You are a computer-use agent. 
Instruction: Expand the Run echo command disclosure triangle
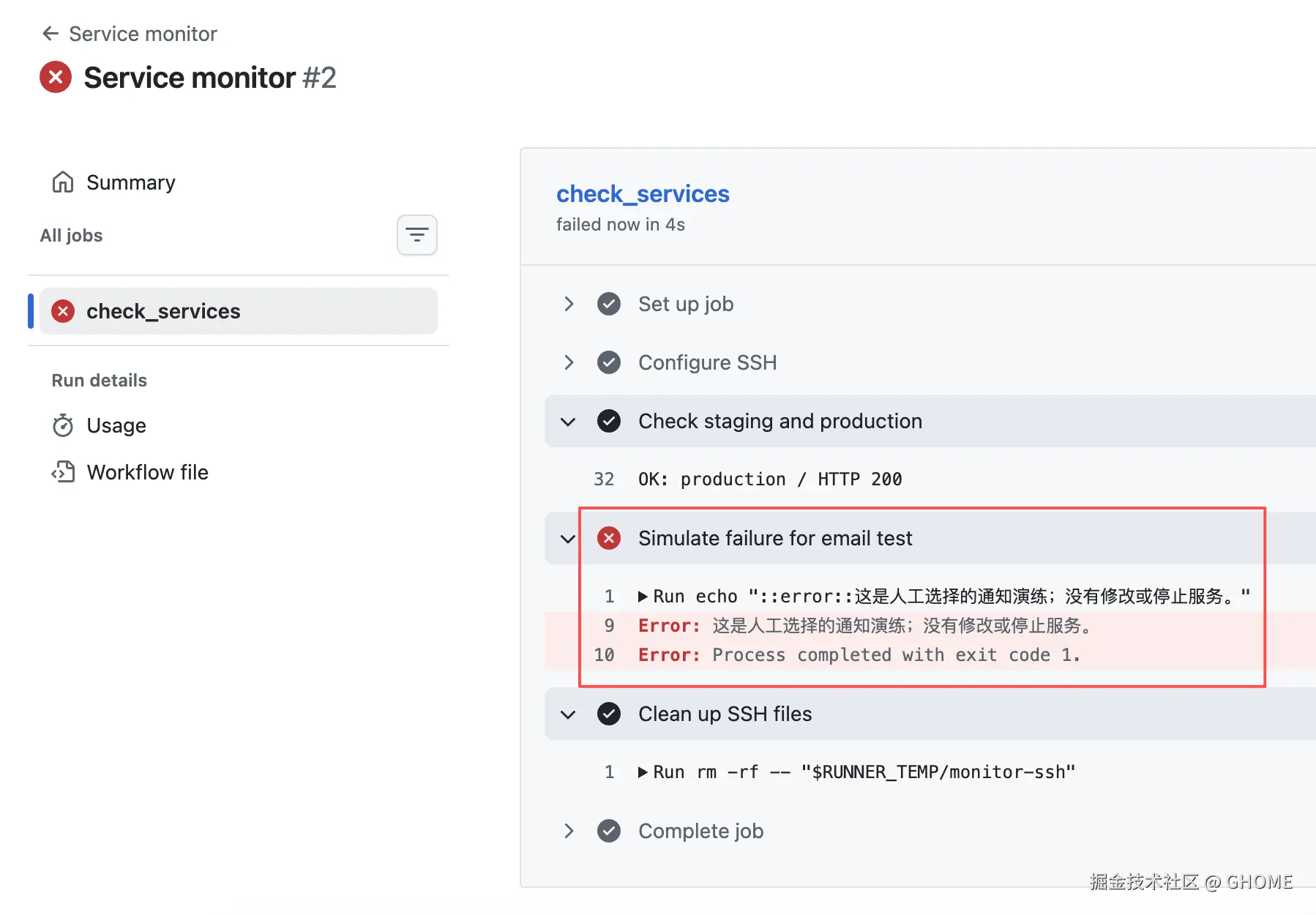643,597
